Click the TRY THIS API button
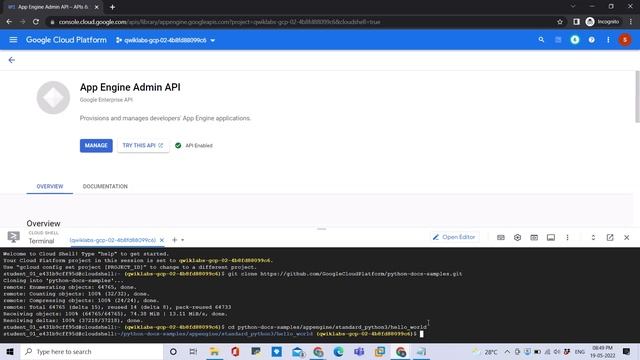 143,145
